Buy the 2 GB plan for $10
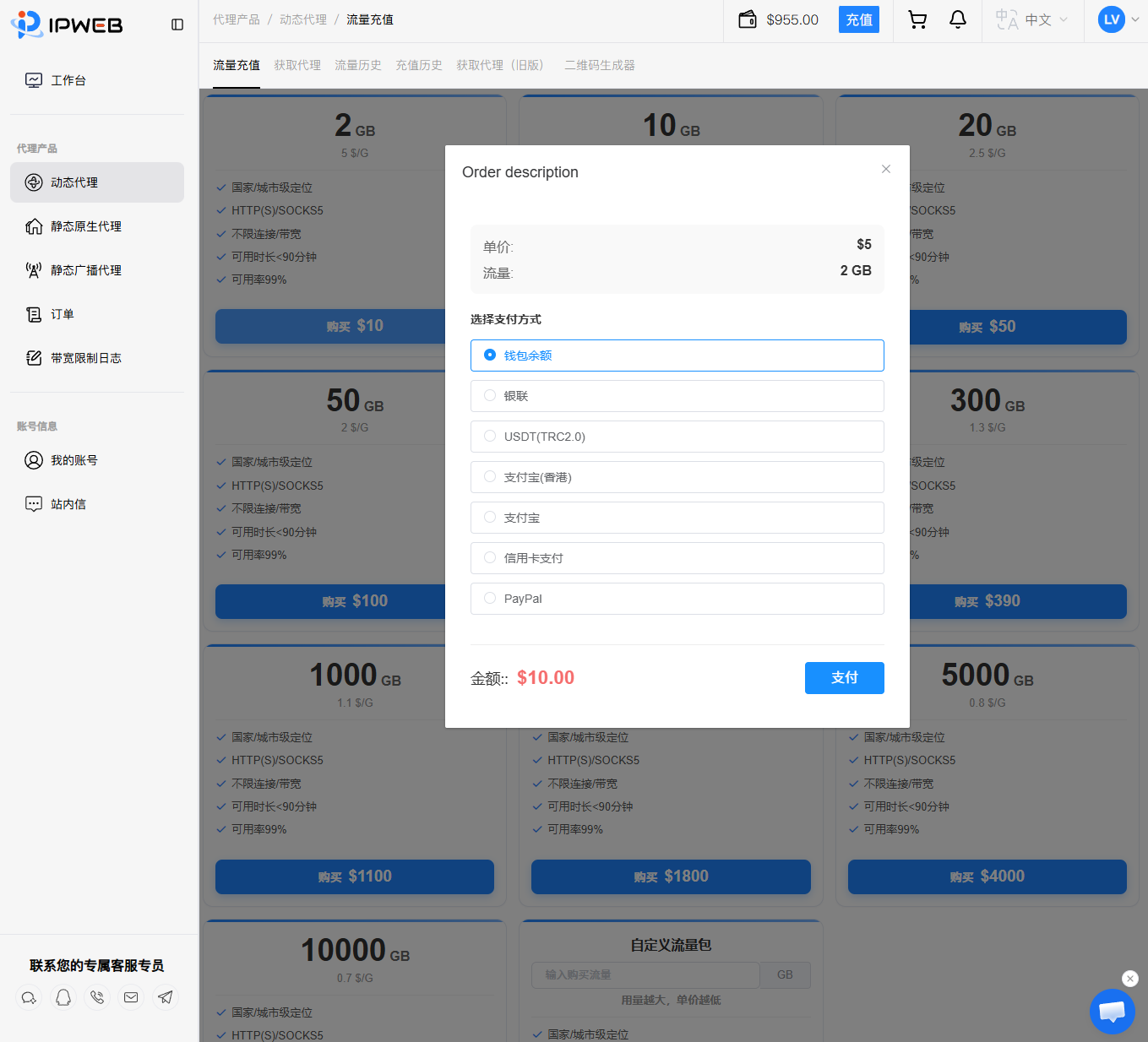The width and height of the screenshot is (1148, 1042). pyautogui.click(x=330, y=327)
